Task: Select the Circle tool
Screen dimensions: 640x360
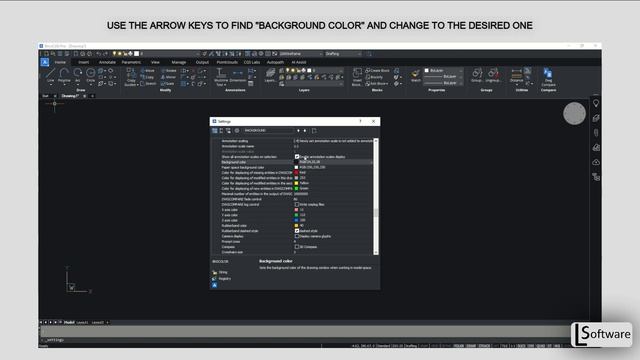Action: [x=90, y=75]
